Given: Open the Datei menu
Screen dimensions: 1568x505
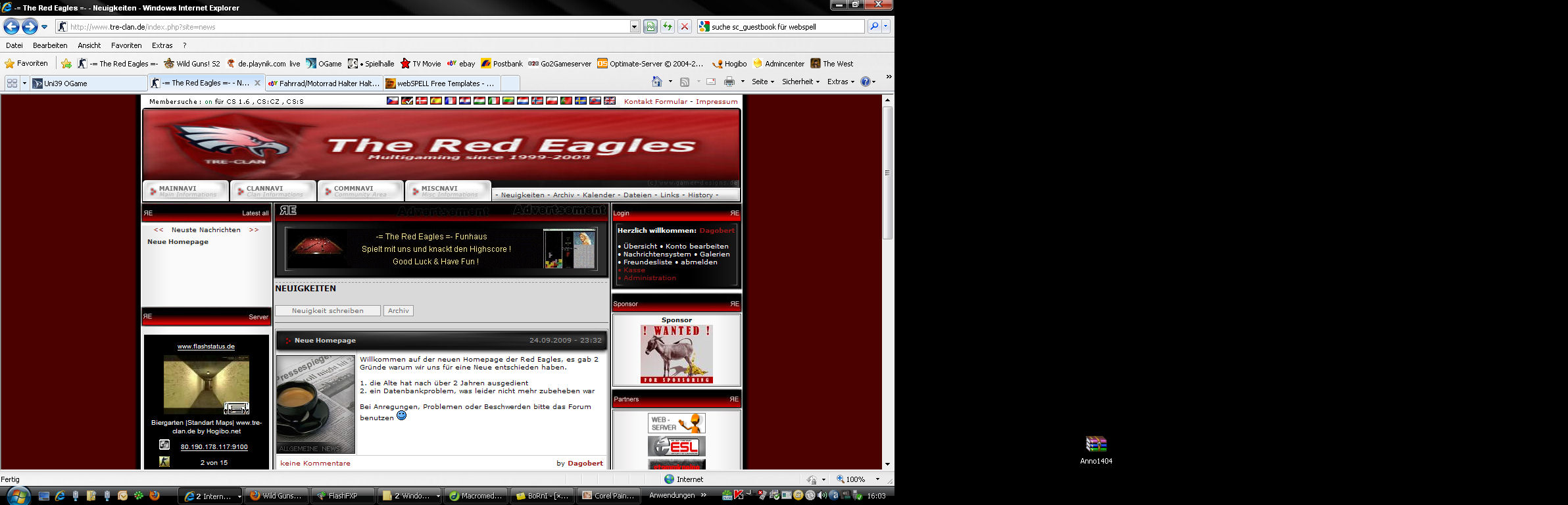Looking at the screenshot, I should pos(14,45).
